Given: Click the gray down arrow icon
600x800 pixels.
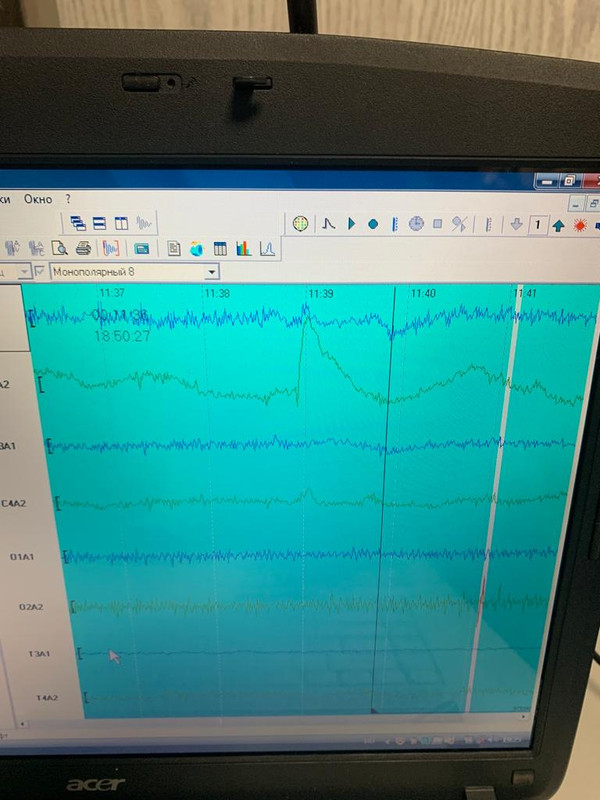Looking at the screenshot, I should point(516,224).
